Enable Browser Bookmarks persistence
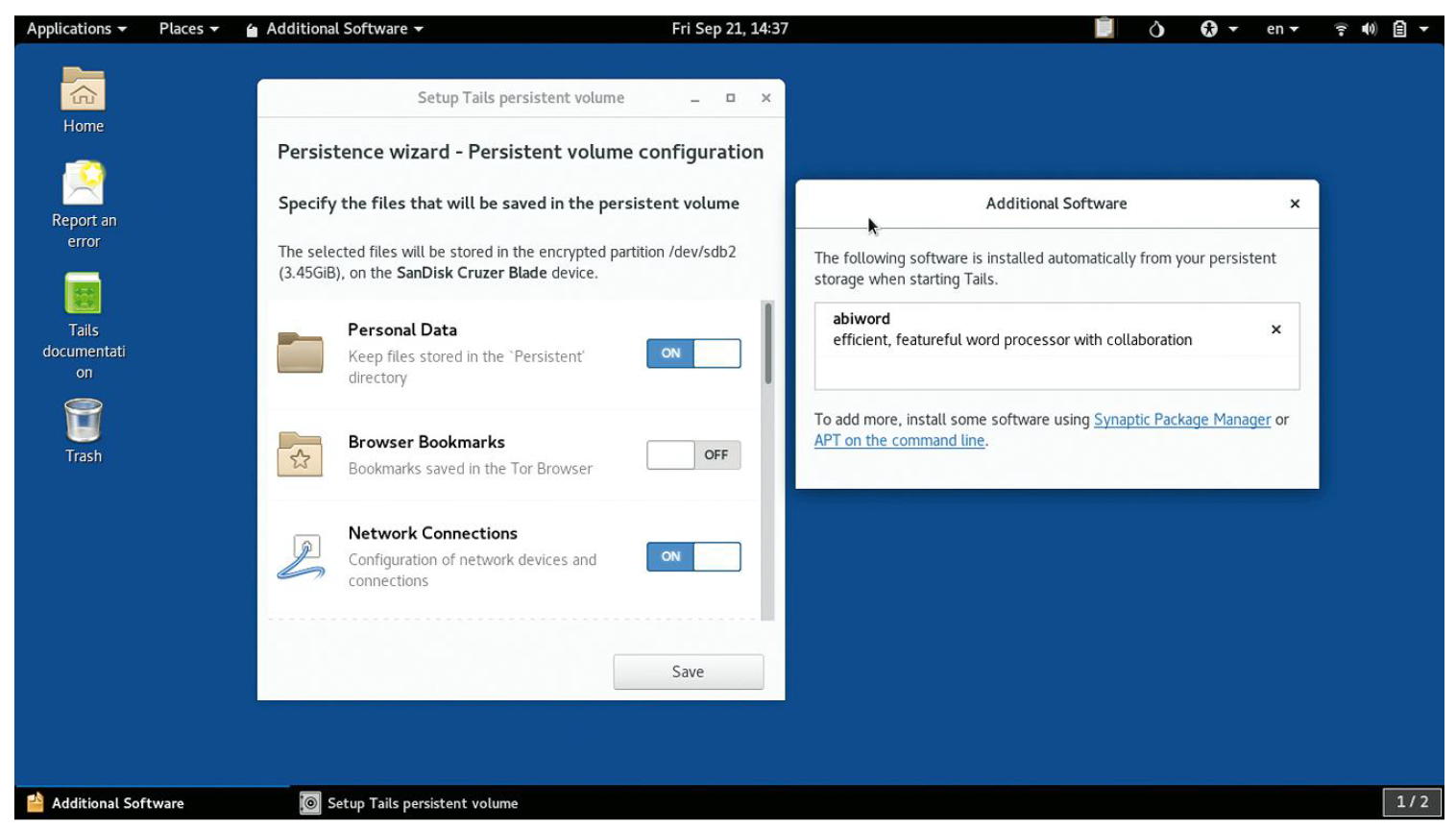 (693, 455)
